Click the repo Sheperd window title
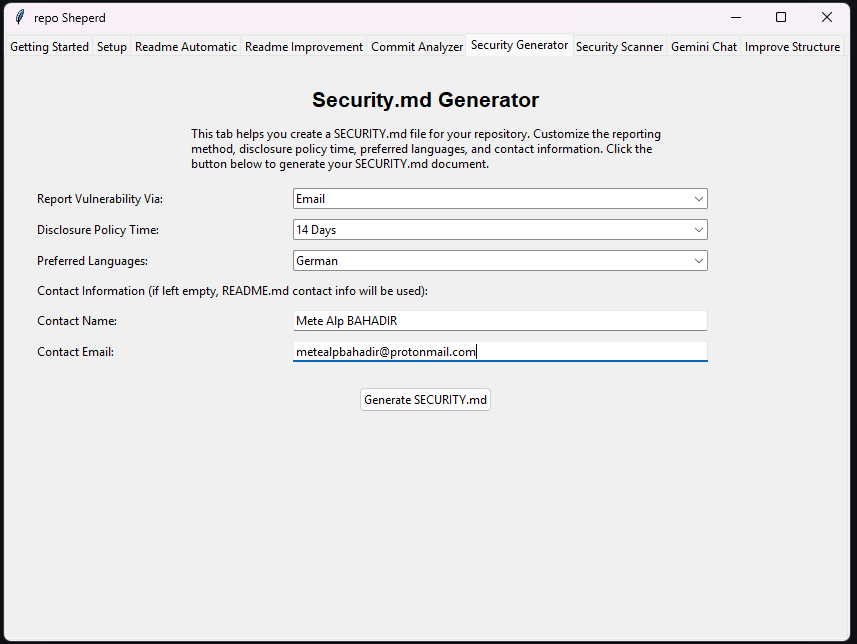The height and width of the screenshot is (644, 857). (x=69, y=18)
